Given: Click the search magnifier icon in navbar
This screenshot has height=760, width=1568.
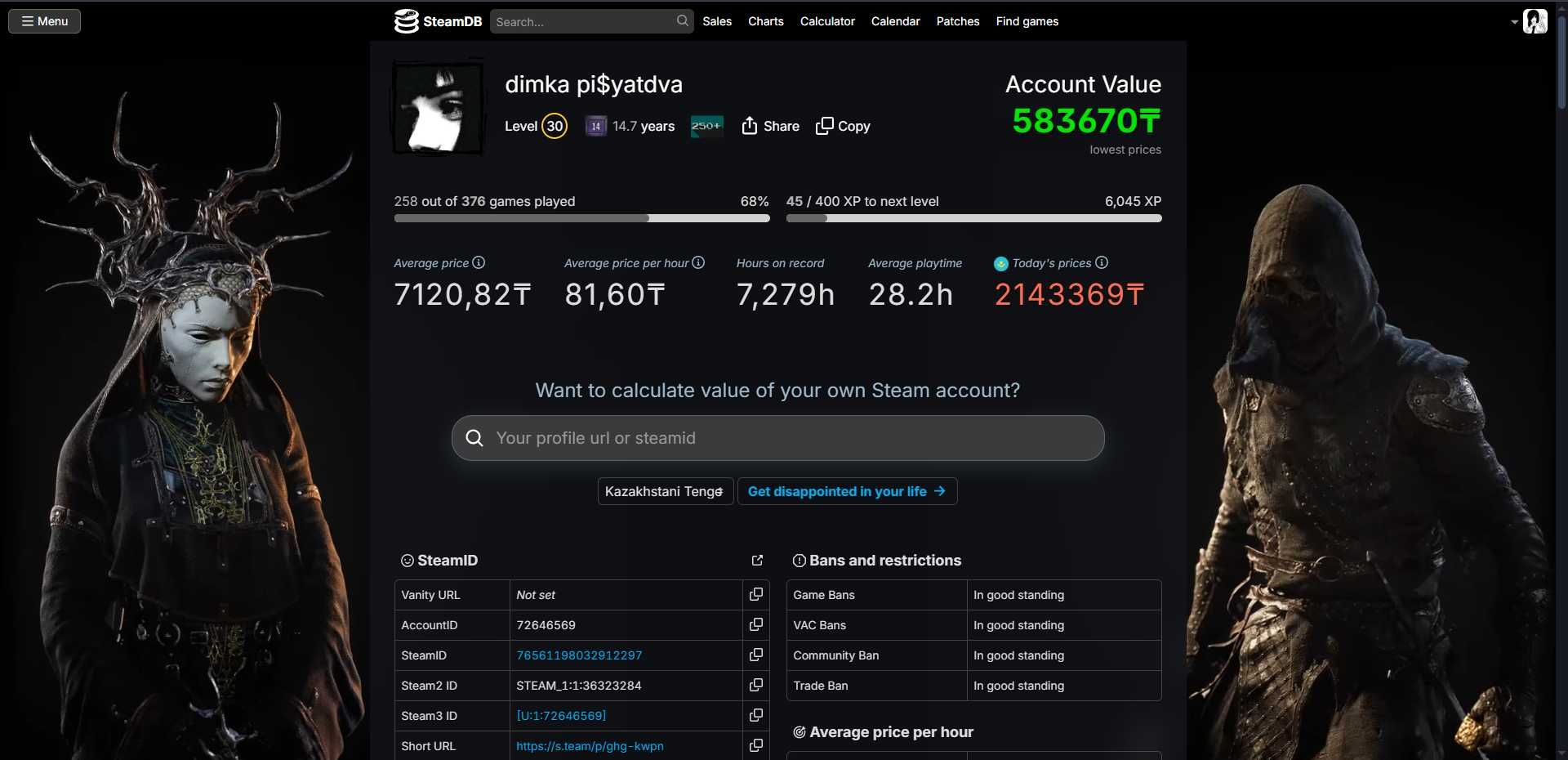Looking at the screenshot, I should [x=682, y=21].
